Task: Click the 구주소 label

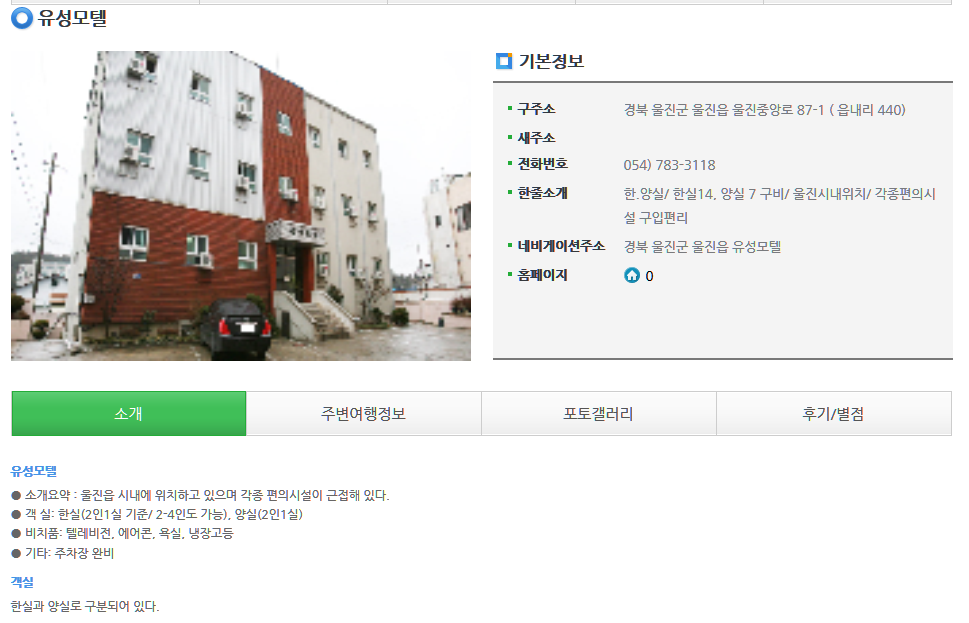Action: pos(536,109)
